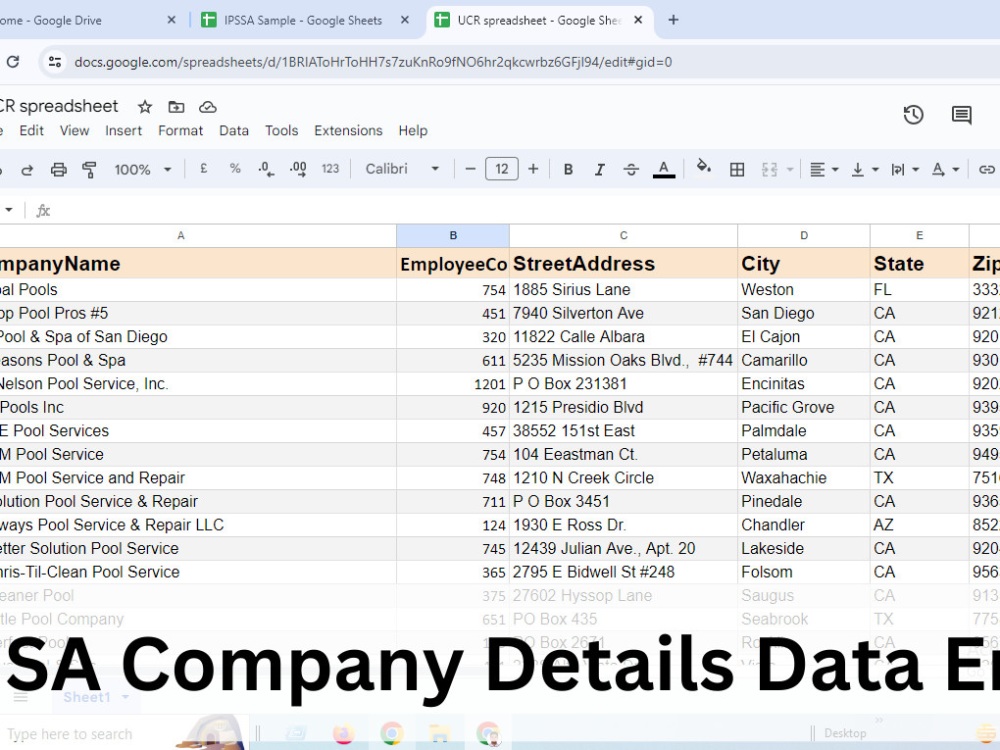Open version history clock icon
Screen dimensions: 1000x750
913,115
